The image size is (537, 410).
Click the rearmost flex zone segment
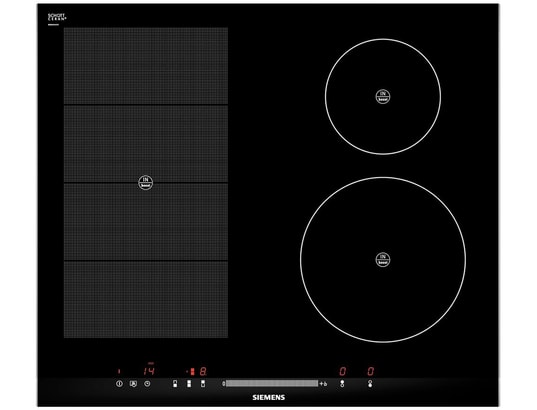tap(146, 66)
